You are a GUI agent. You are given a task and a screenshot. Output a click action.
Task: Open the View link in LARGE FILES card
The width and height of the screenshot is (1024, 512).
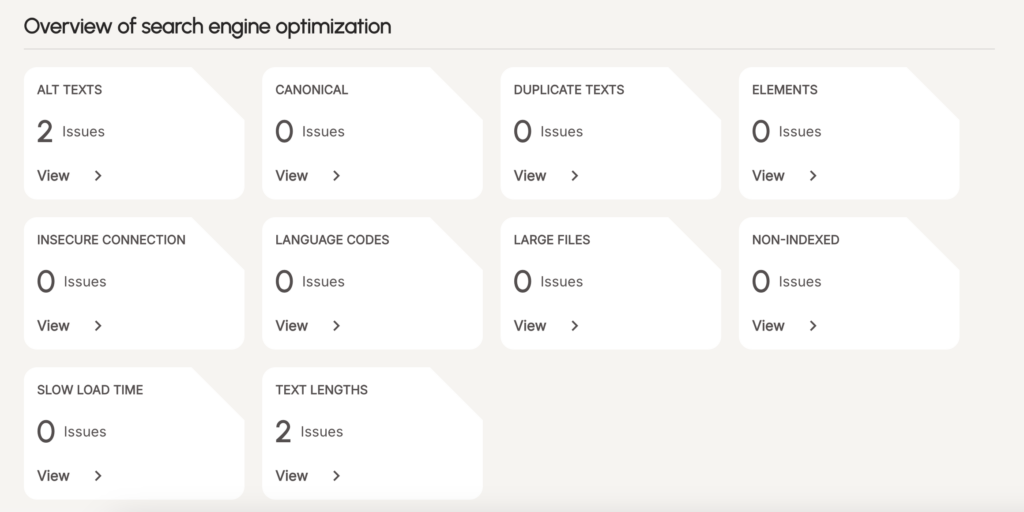(530, 326)
